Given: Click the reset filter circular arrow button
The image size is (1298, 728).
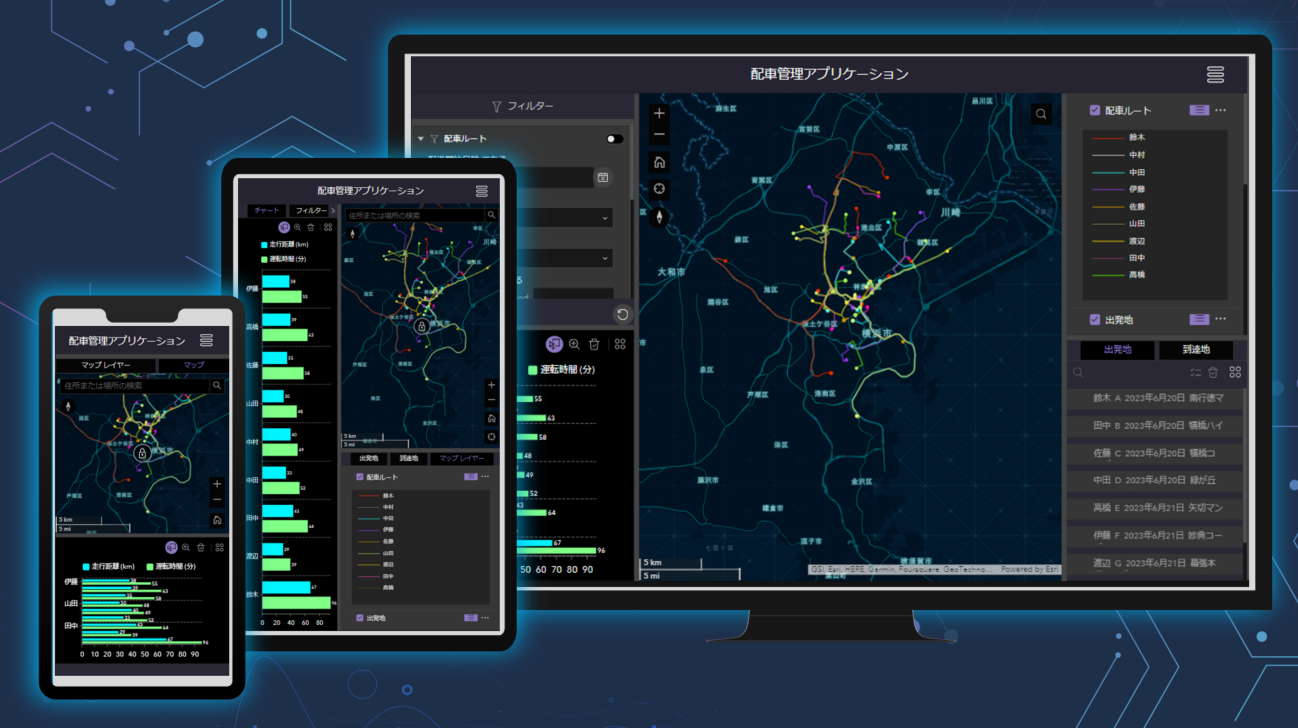Looking at the screenshot, I should pos(622,314).
